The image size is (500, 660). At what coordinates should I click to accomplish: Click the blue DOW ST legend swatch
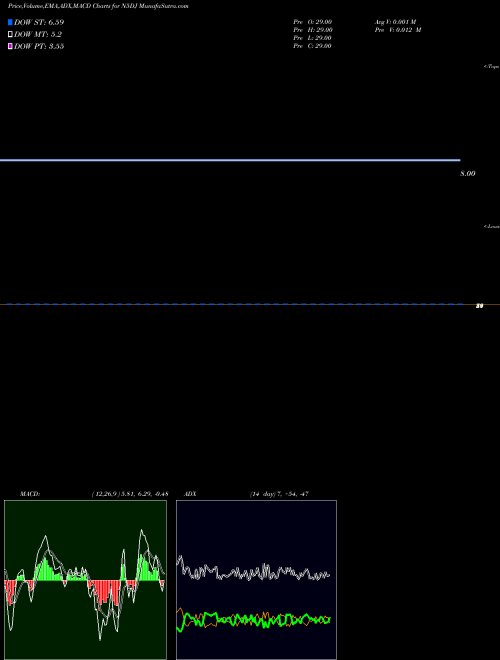pos(10,22)
